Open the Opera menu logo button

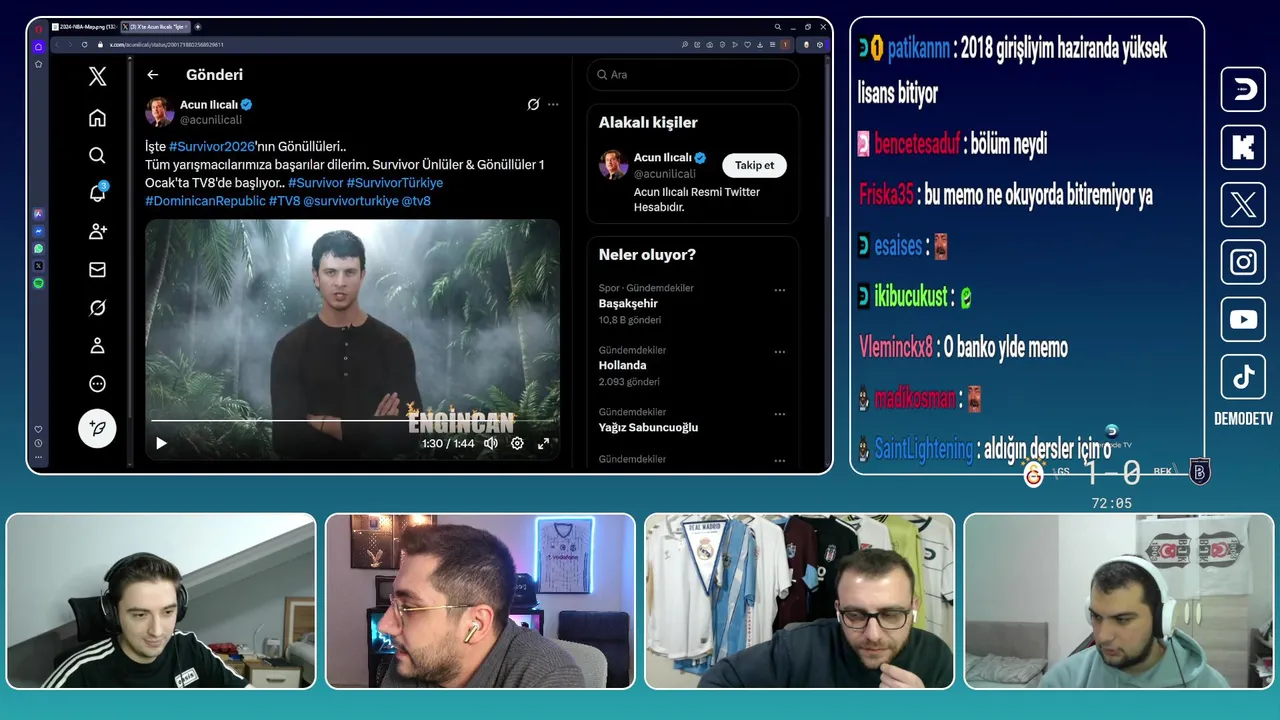(x=38, y=28)
